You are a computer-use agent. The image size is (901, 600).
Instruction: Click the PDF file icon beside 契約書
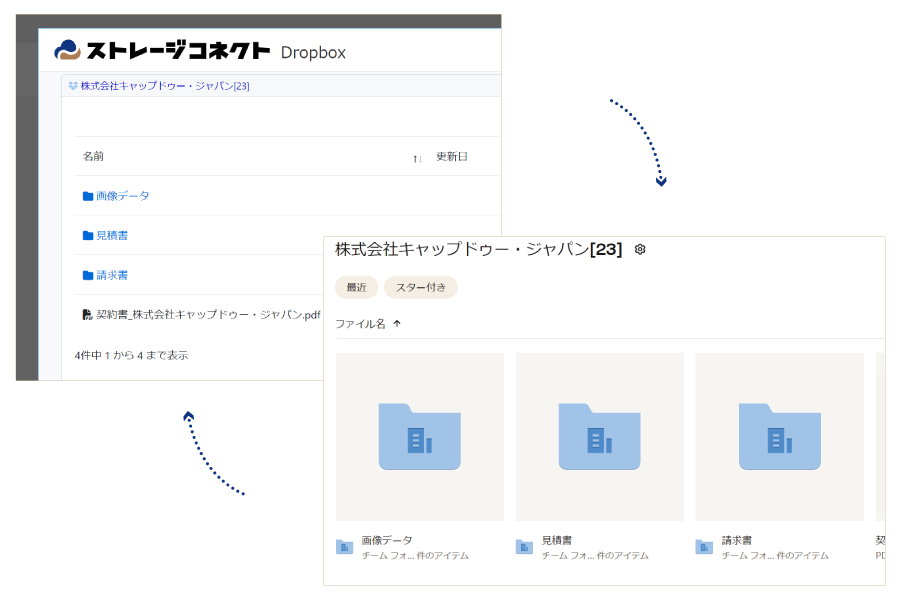tap(87, 314)
